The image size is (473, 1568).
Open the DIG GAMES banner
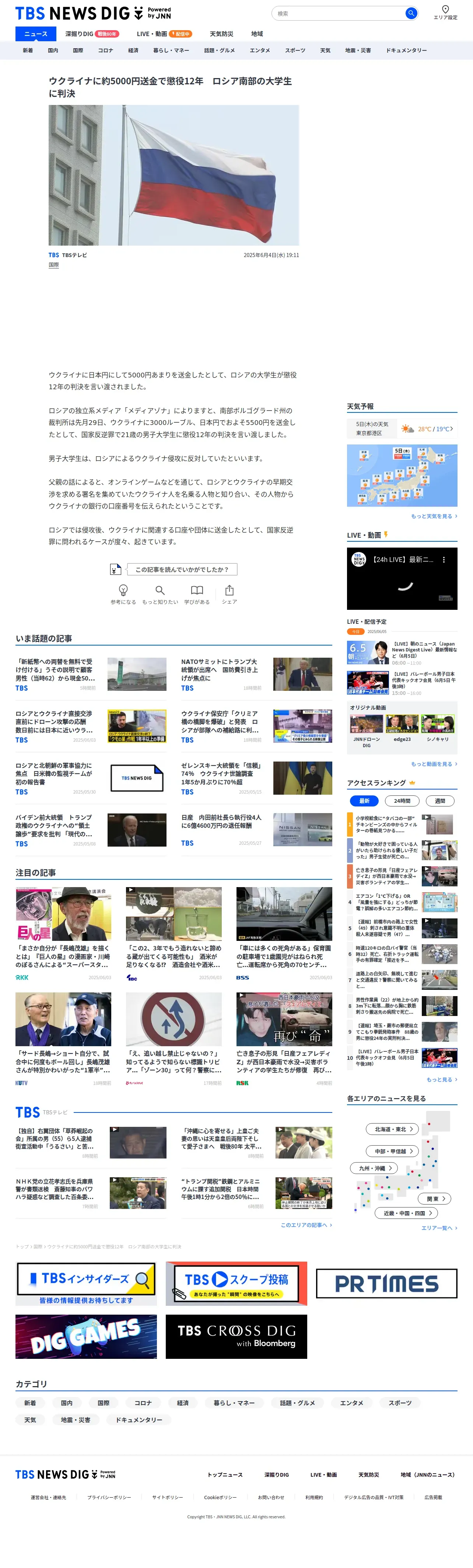pos(86,1337)
